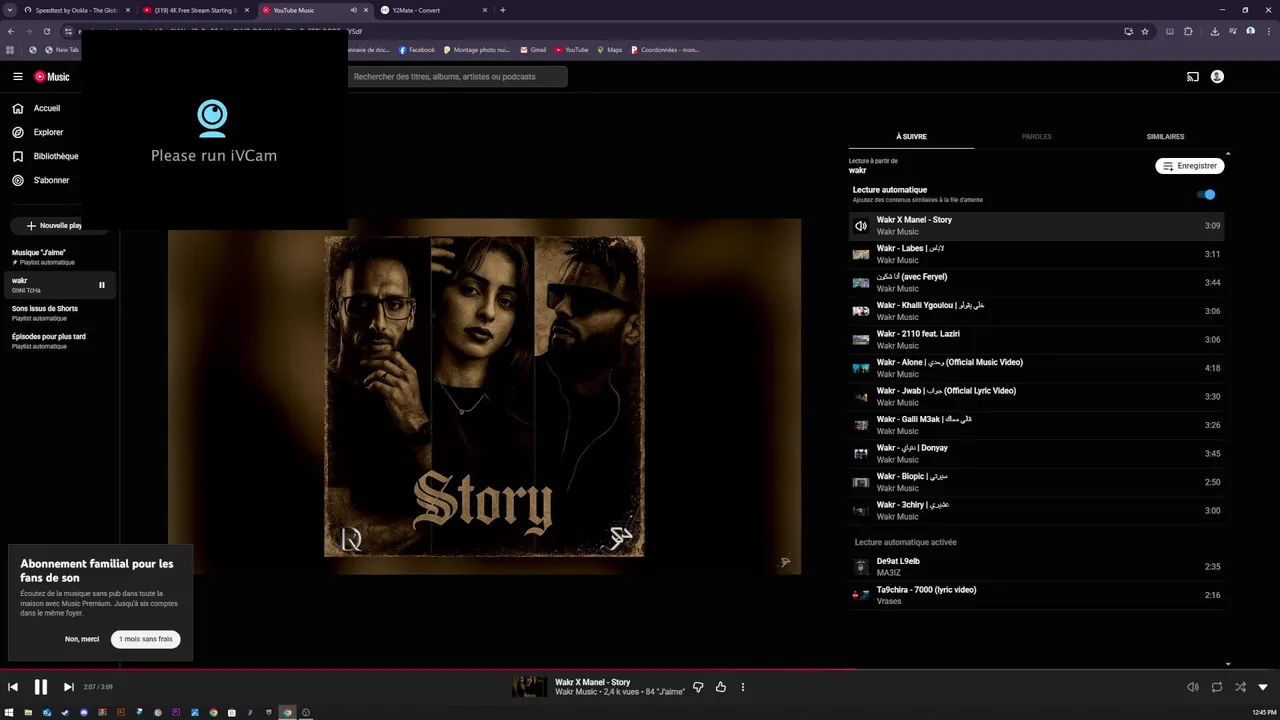
Task: Switch to the SIMILAIRES tab
Action: [x=1165, y=136]
